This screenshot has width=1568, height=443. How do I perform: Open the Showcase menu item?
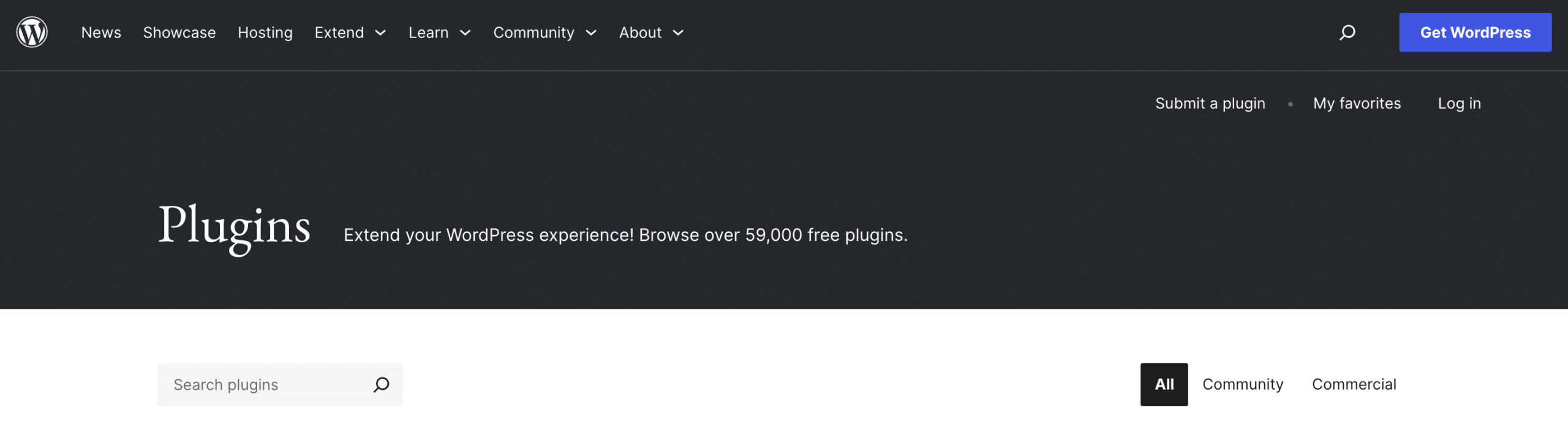(179, 32)
